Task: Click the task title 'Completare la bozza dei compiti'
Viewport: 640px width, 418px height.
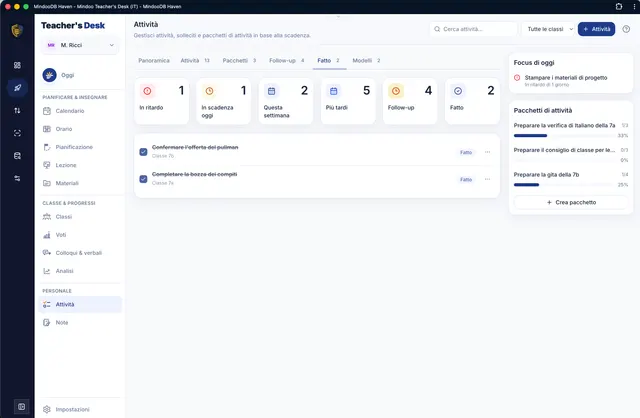Action: pyautogui.click(x=194, y=174)
